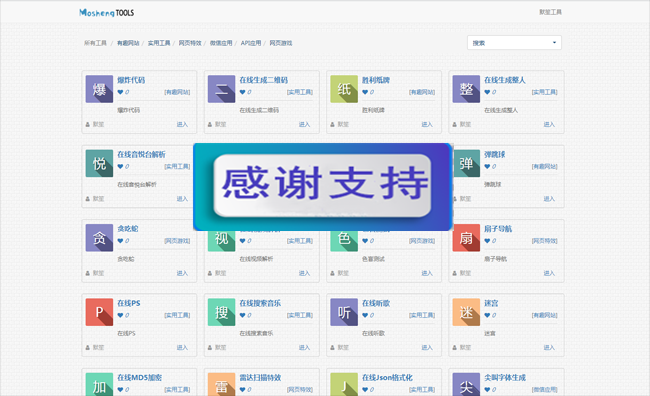Click the Mosheng TOOLS logo

107,13
